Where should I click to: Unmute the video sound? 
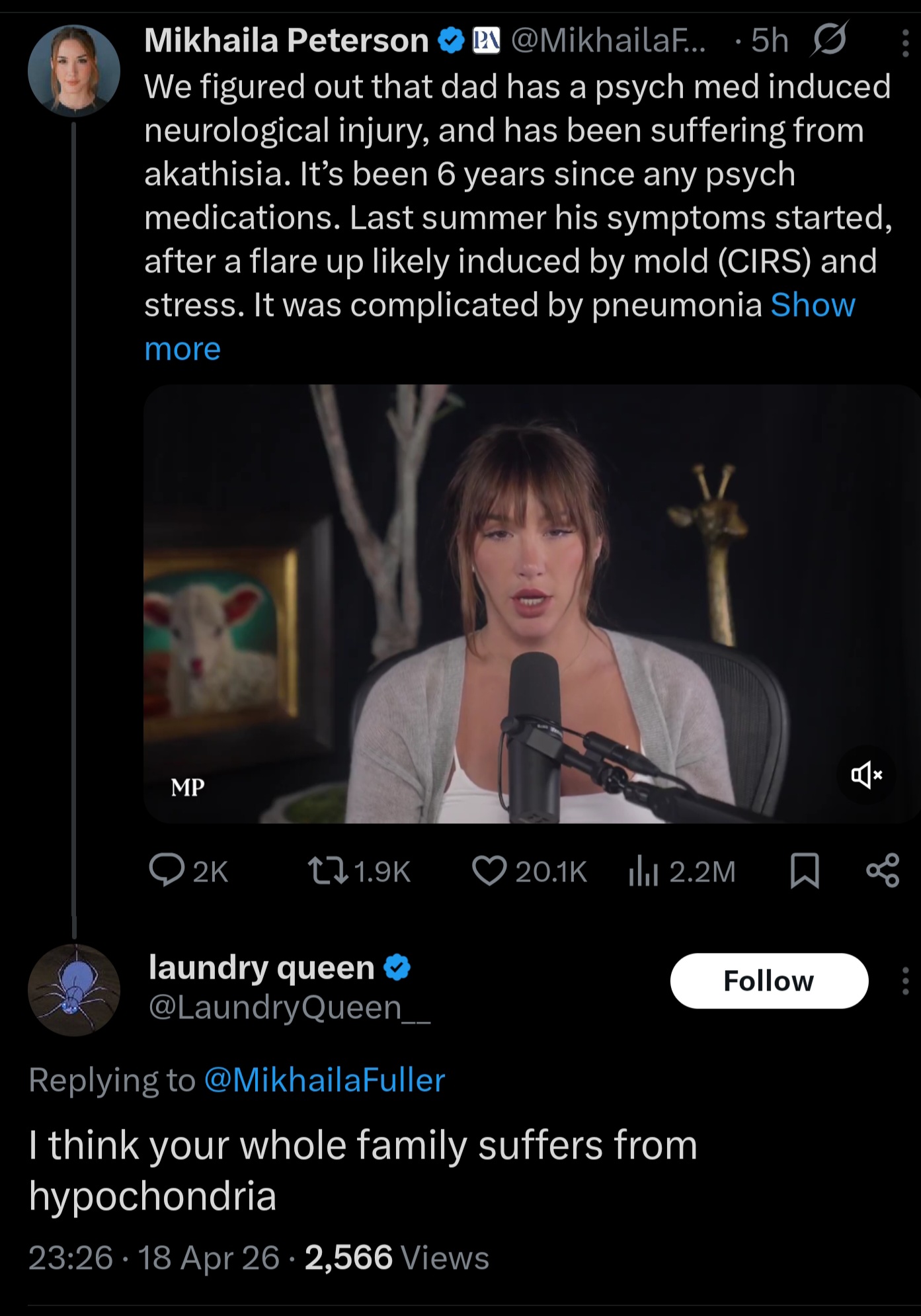[x=866, y=774]
